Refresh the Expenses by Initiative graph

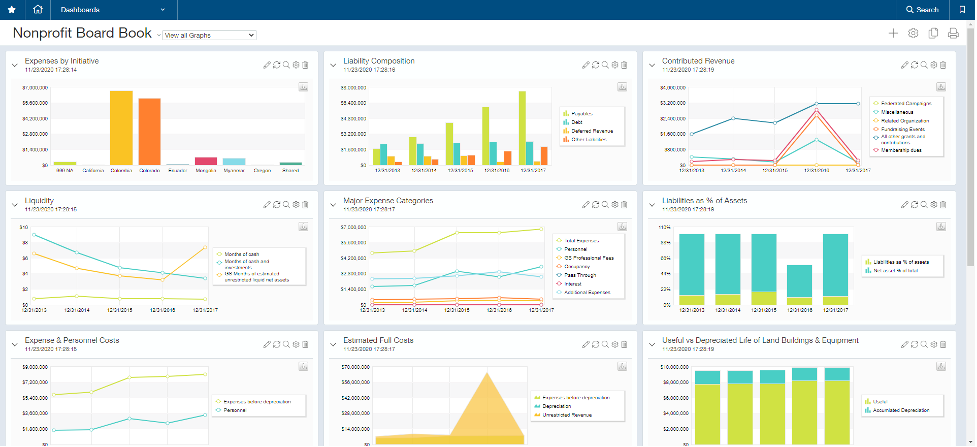click(x=277, y=65)
